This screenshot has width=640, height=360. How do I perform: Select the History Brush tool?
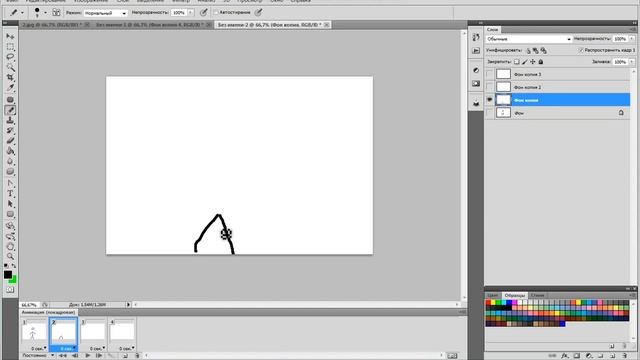coord(10,130)
